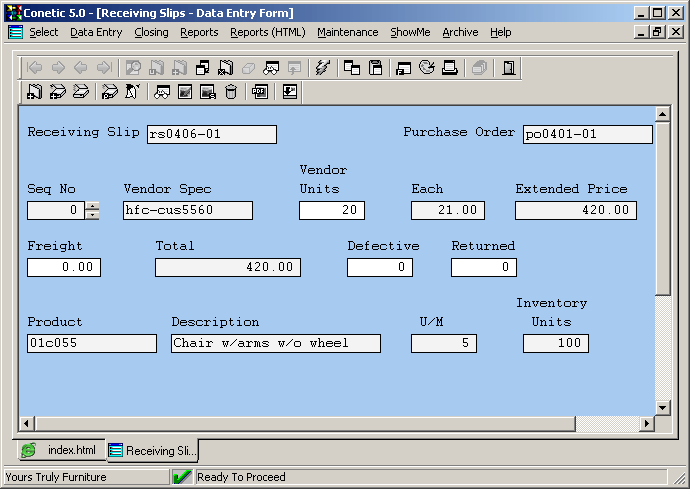Click the download arrow icon beside PDF
Image resolution: width=690 pixels, height=489 pixels.
[x=290, y=92]
